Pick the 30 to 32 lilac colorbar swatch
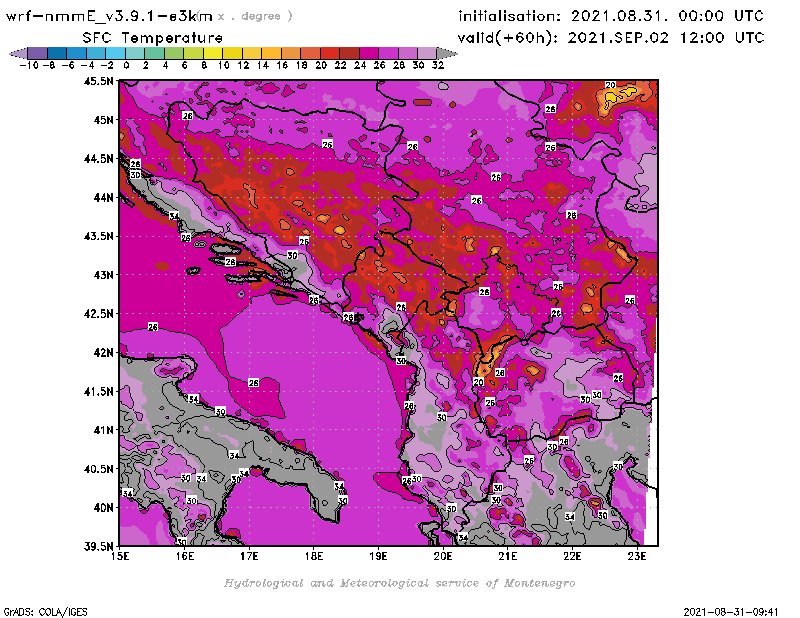This screenshot has height=618, width=800. tap(428, 53)
